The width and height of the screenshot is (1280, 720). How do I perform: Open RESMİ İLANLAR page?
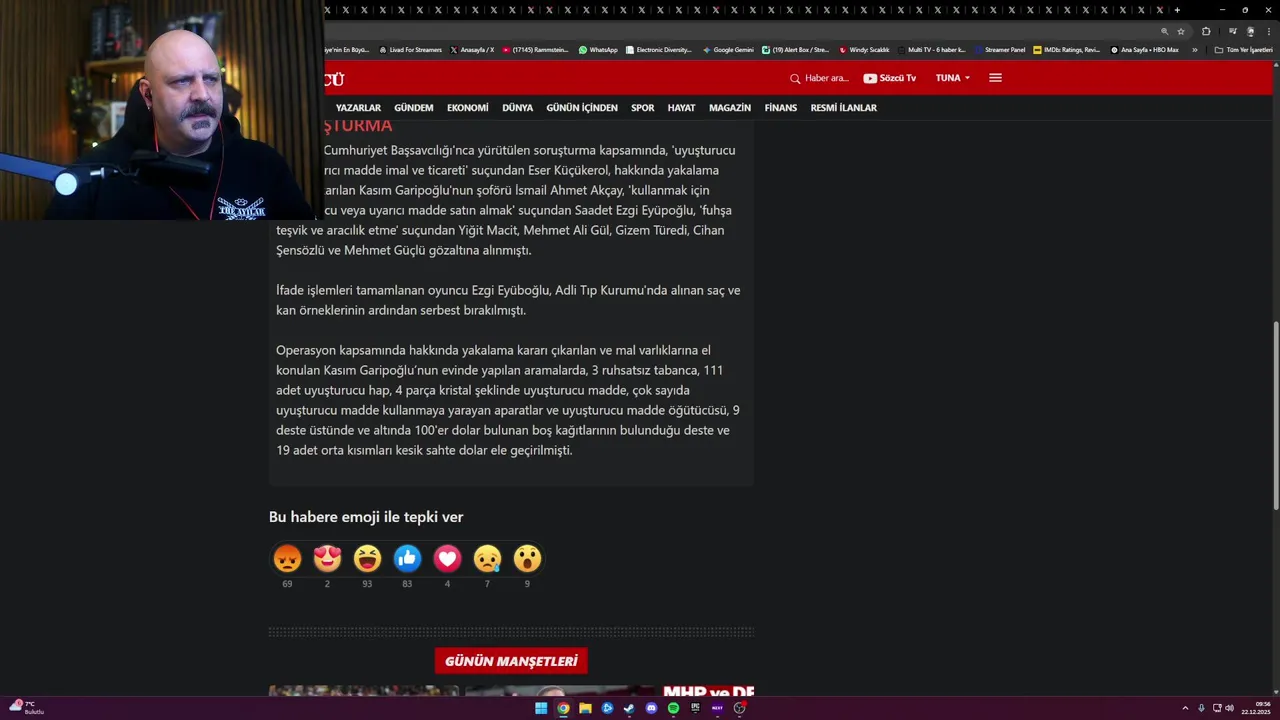point(844,108)
